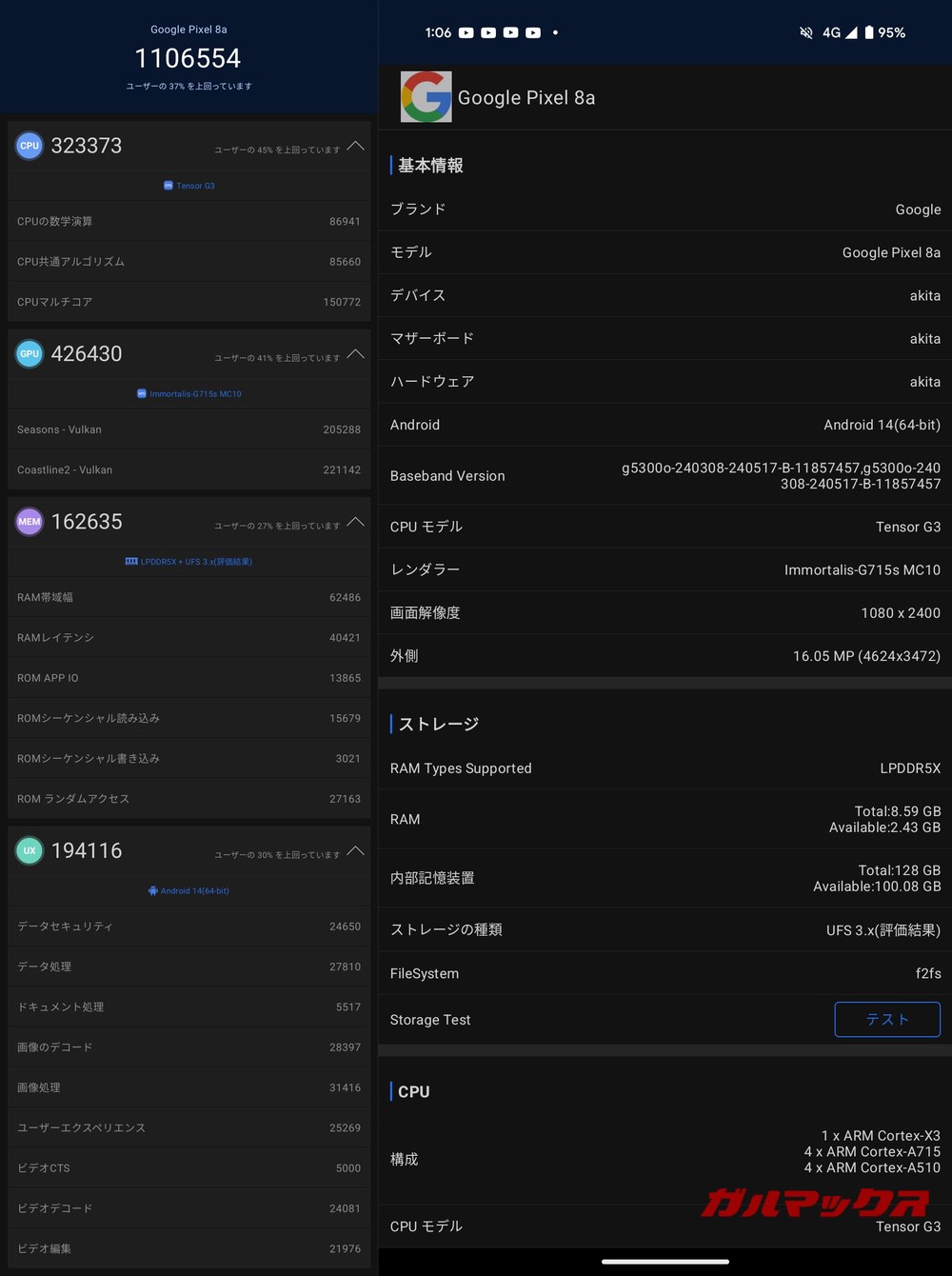
Task: Open the Tensor G3 chip link
Action: [x=189, y=186]
